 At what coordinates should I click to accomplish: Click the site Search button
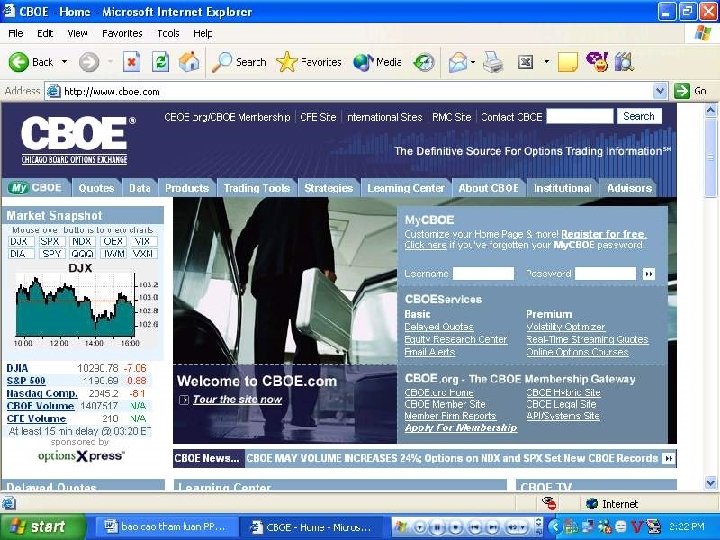coord(639,116)
